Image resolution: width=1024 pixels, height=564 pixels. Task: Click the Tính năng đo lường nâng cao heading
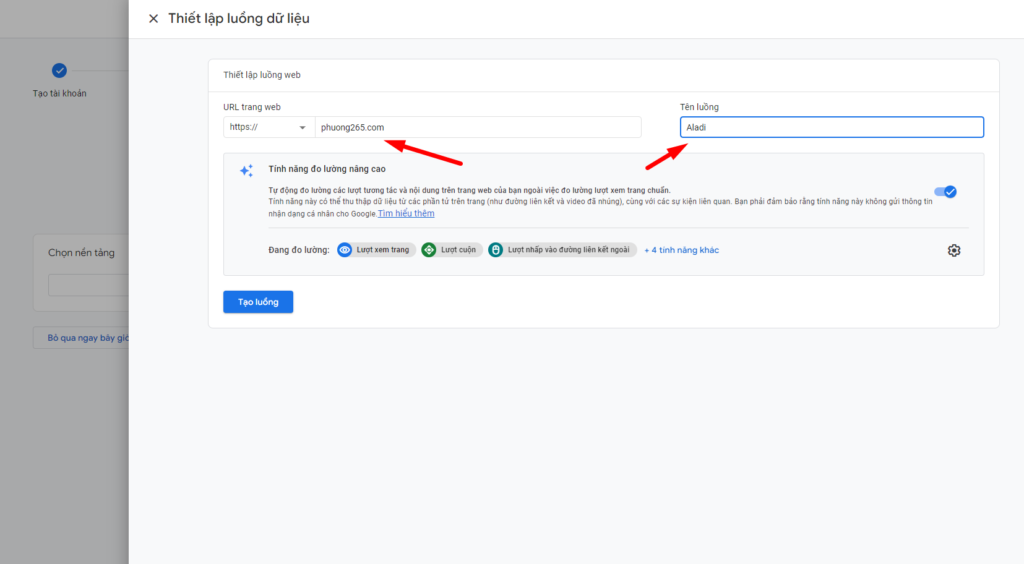point(327,169)
